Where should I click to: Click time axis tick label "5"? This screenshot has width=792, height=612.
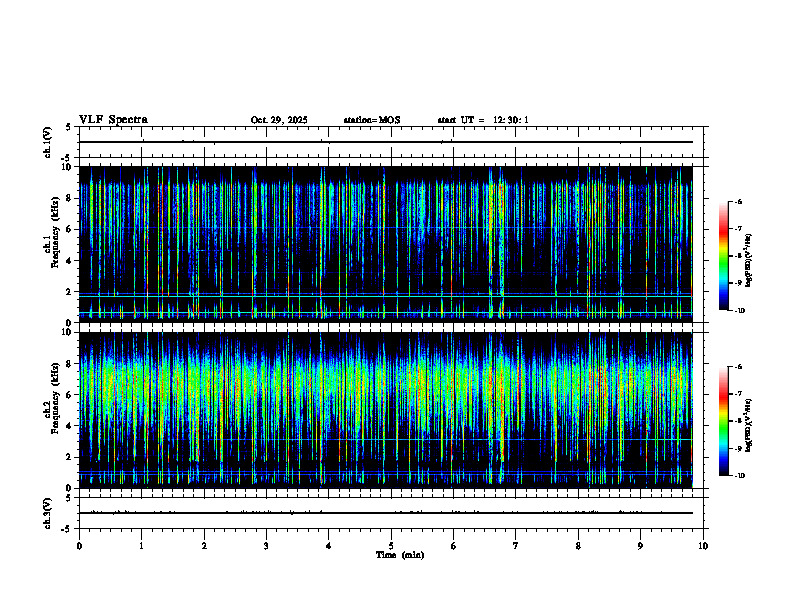pos(391,546)
